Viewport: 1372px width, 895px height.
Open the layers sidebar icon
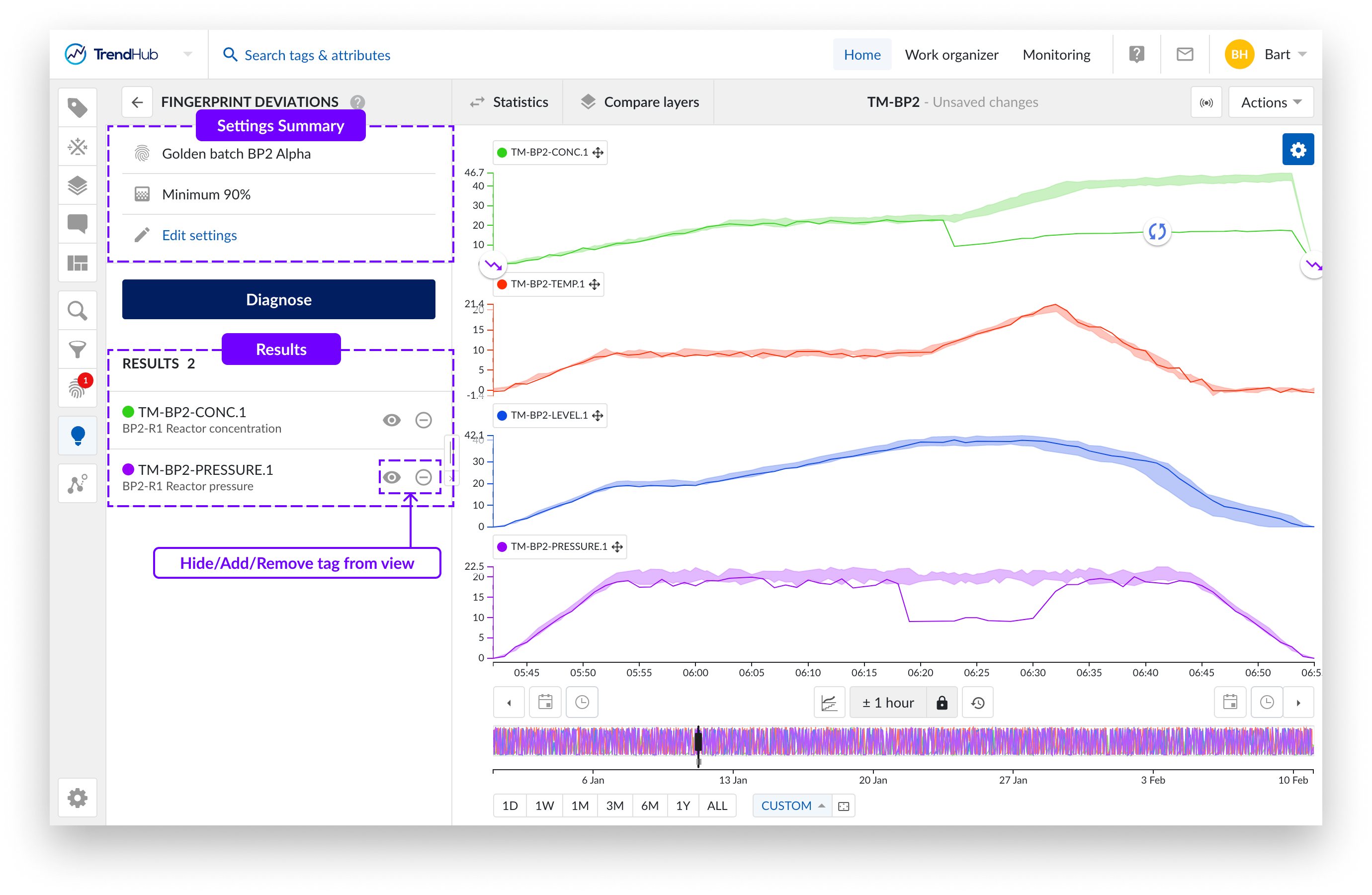coord(77,185)
